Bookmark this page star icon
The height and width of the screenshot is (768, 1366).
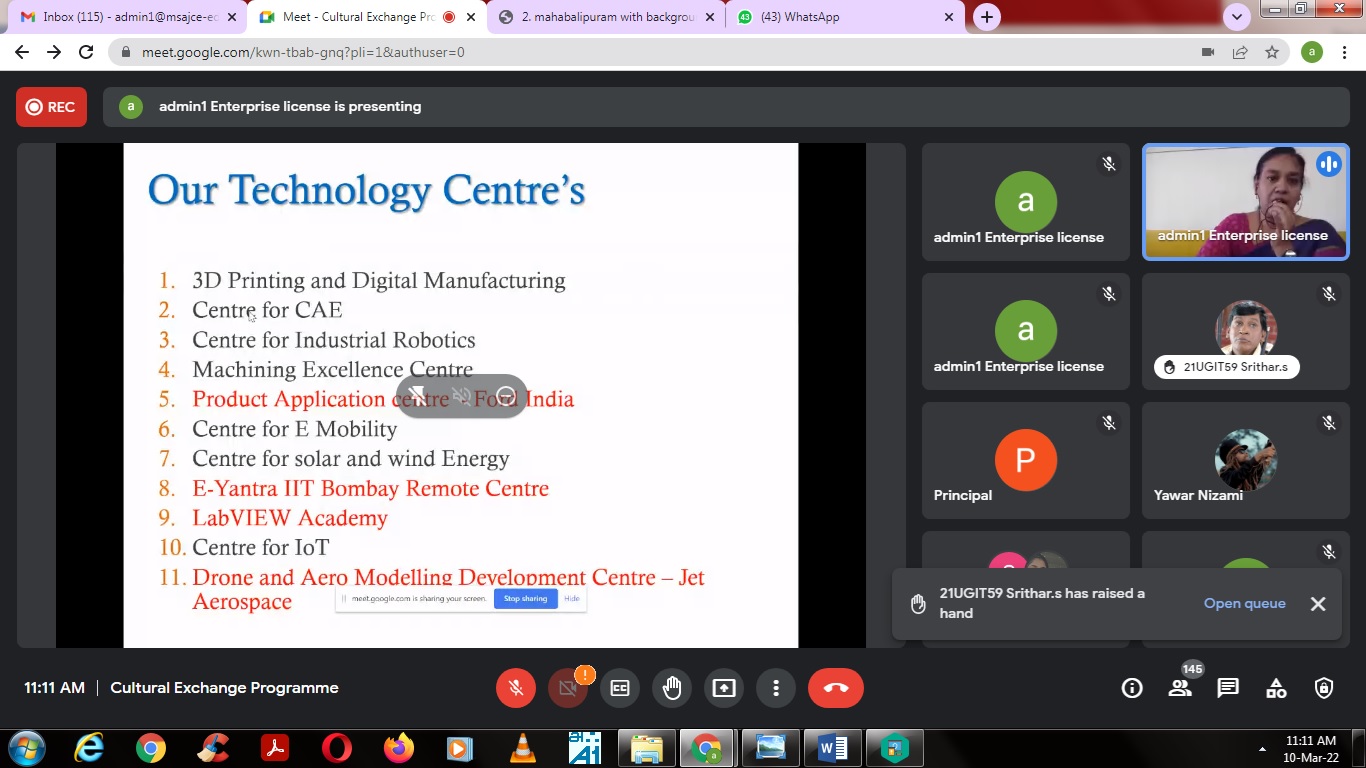click(1272, 52)
